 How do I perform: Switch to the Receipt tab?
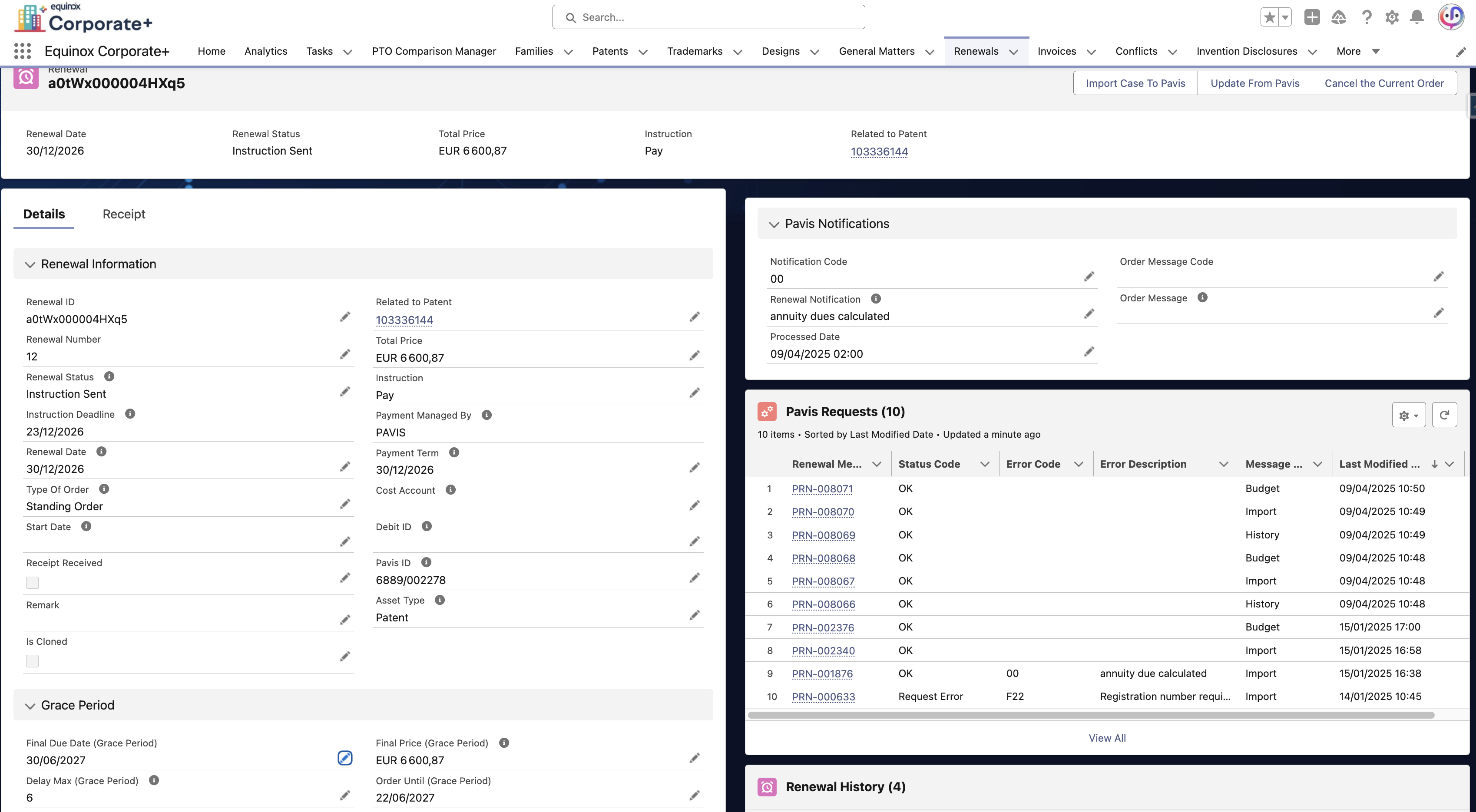124,214
